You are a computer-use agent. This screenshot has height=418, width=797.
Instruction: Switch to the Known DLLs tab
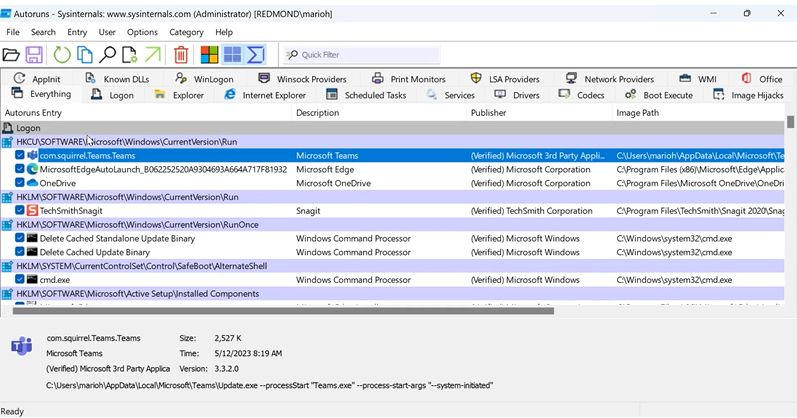117,79
